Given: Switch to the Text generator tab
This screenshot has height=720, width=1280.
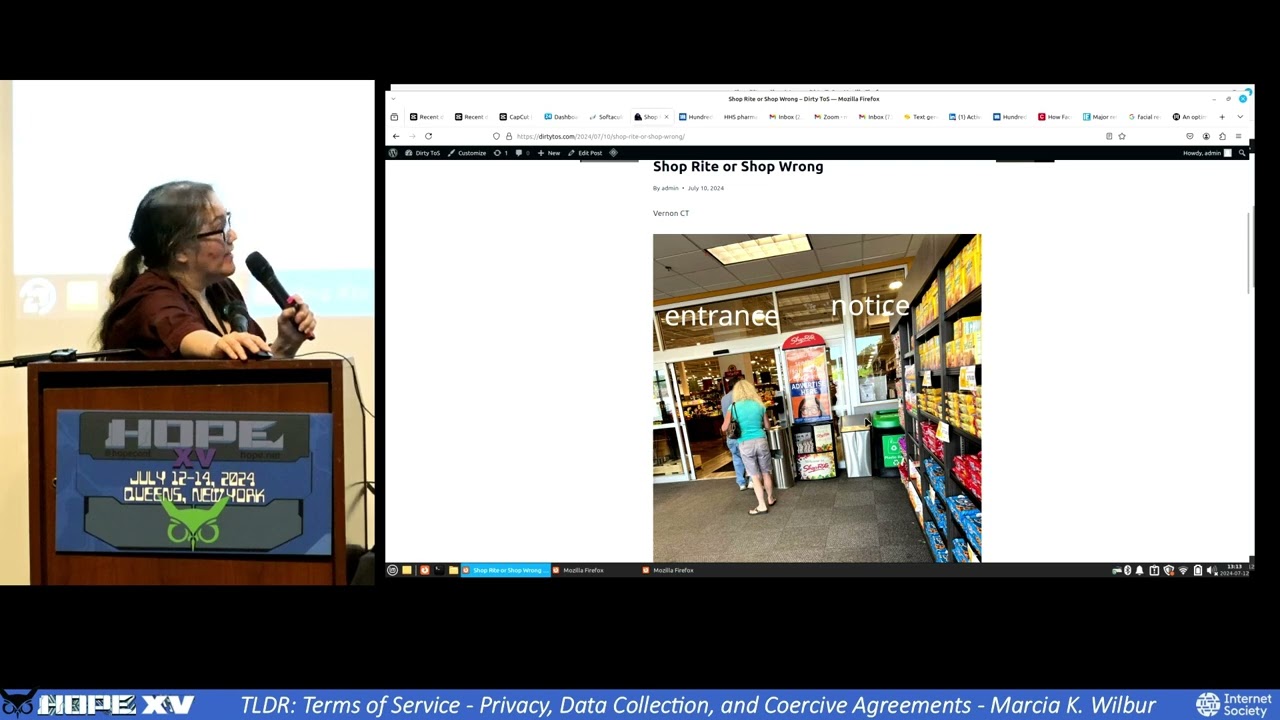Looking at the screenshot, I should [920, 117].
